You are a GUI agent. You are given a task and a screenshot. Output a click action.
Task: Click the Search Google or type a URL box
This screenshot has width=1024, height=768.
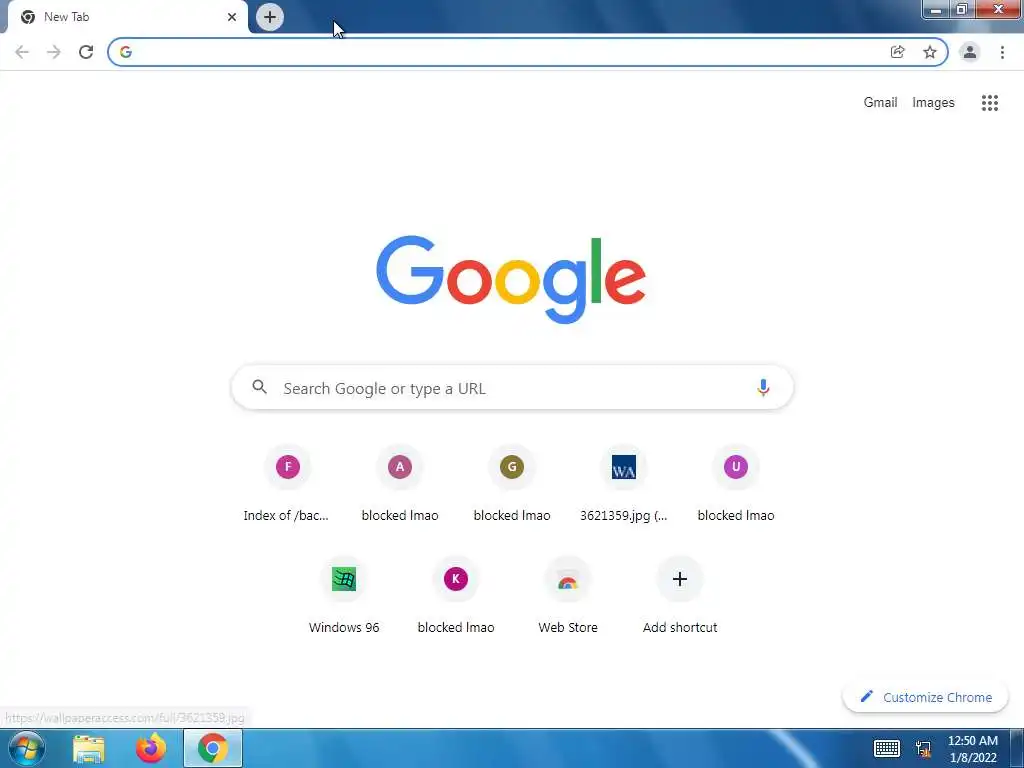coord(512,388)
